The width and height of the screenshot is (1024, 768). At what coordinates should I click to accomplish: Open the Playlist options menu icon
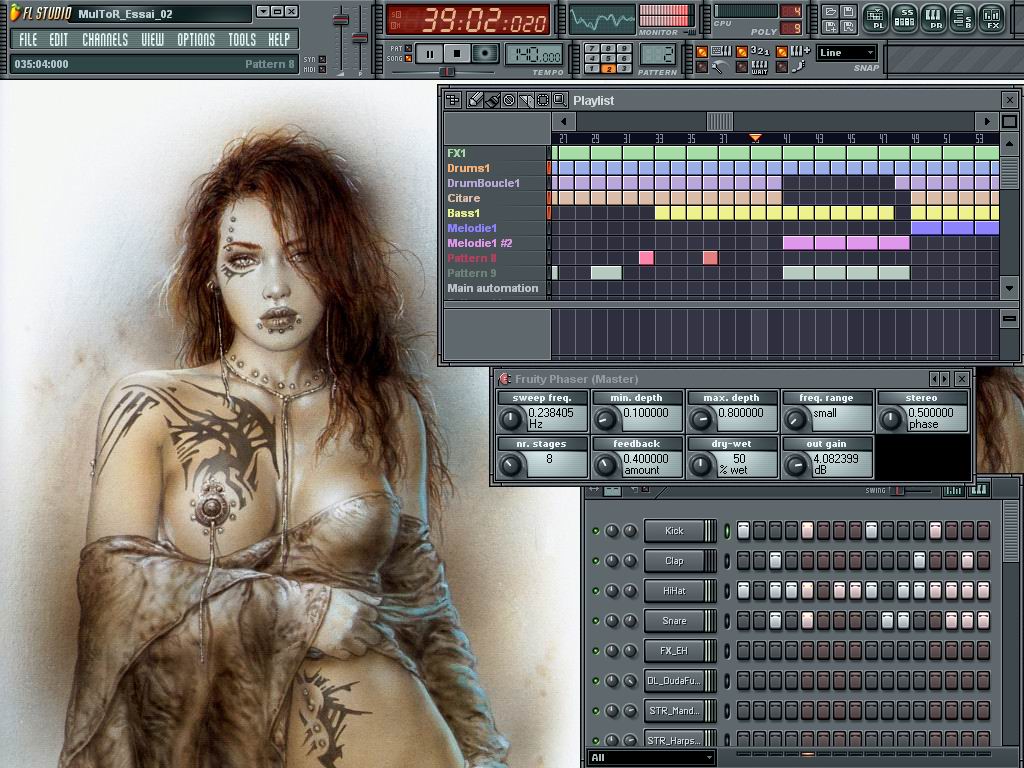coord(453,100)
